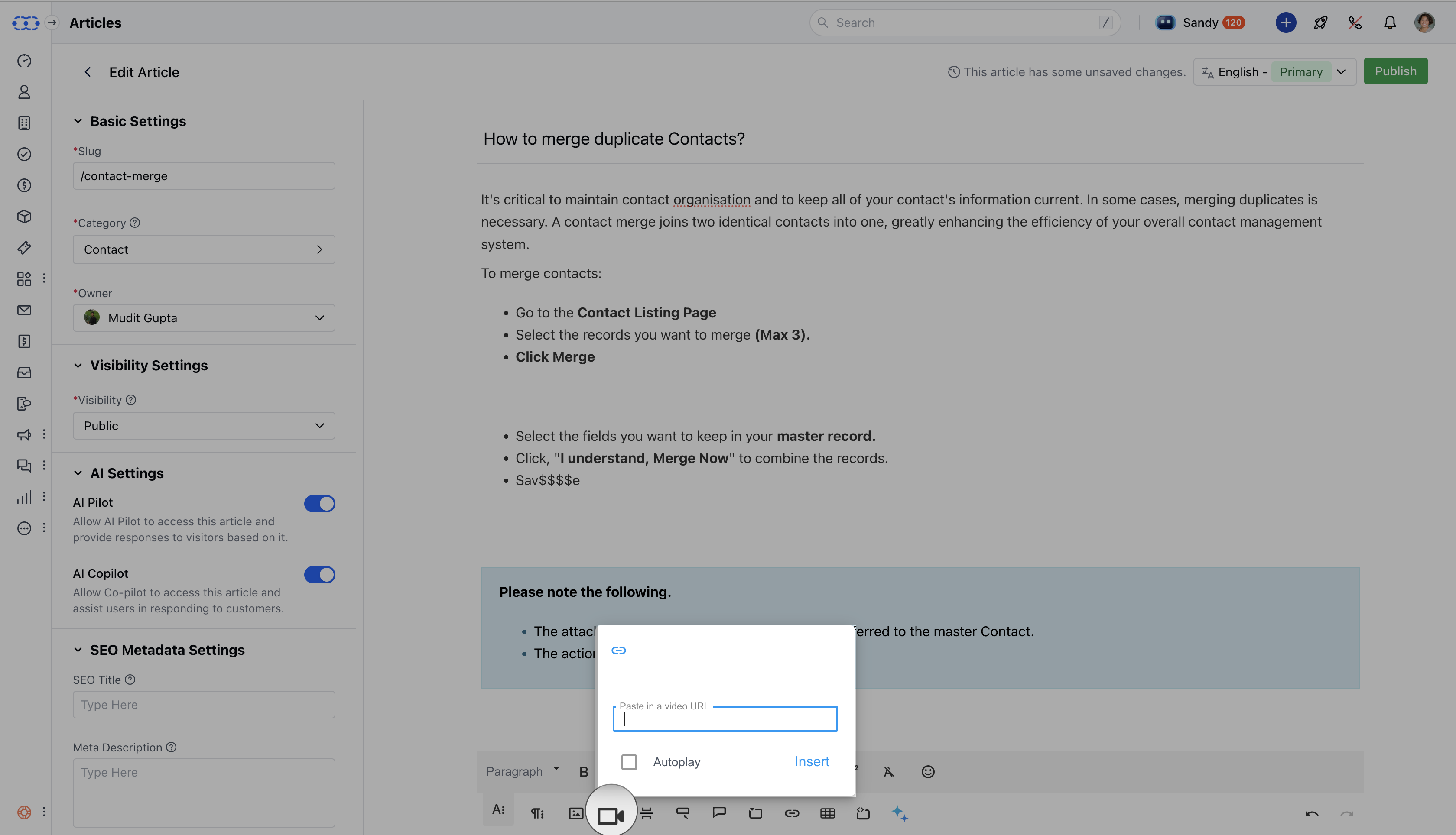Click the insert link icon in bottom toolbar
1456x835 pixels.
[x=792, y=813]
